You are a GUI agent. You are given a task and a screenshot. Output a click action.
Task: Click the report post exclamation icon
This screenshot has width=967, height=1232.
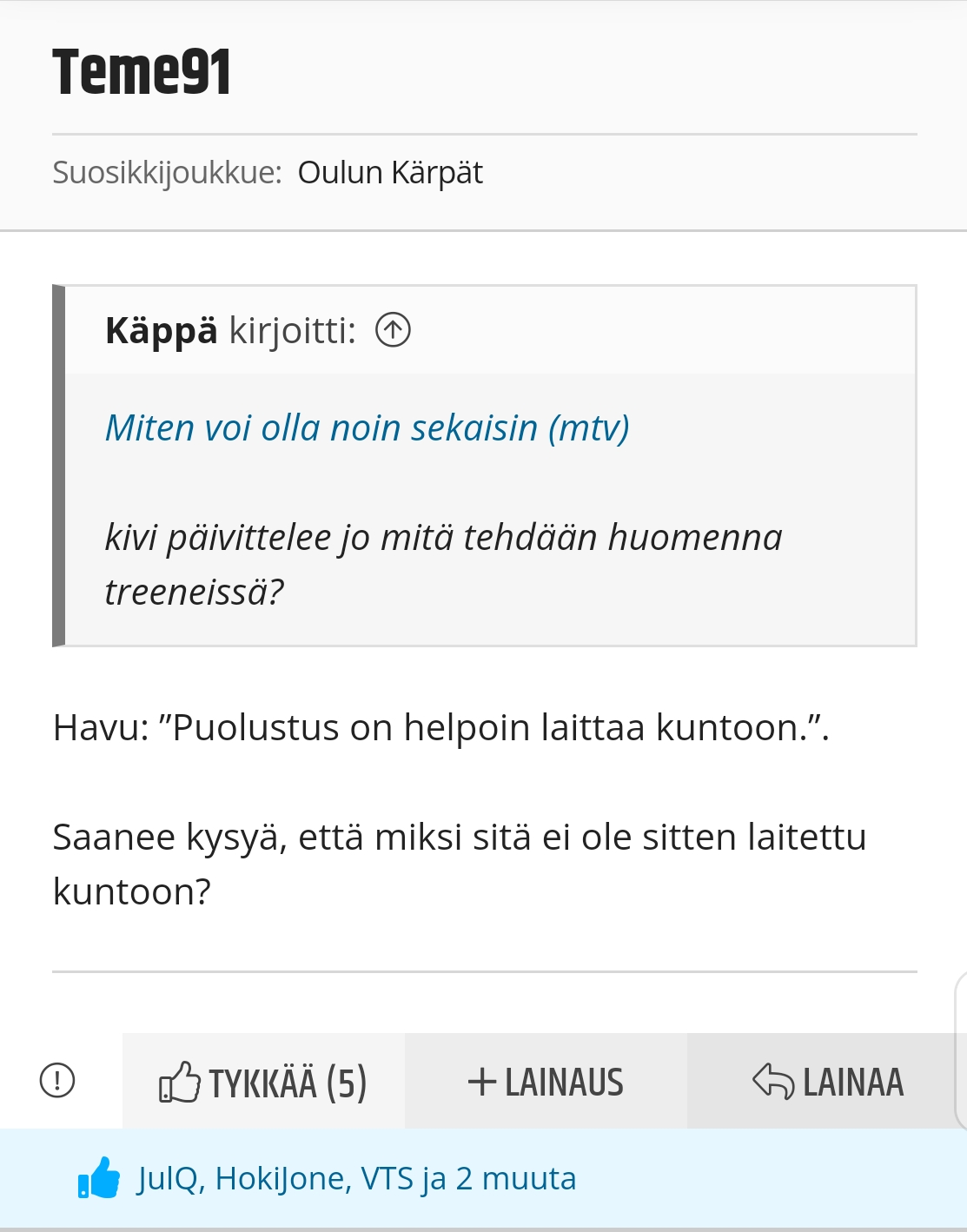57,1081
